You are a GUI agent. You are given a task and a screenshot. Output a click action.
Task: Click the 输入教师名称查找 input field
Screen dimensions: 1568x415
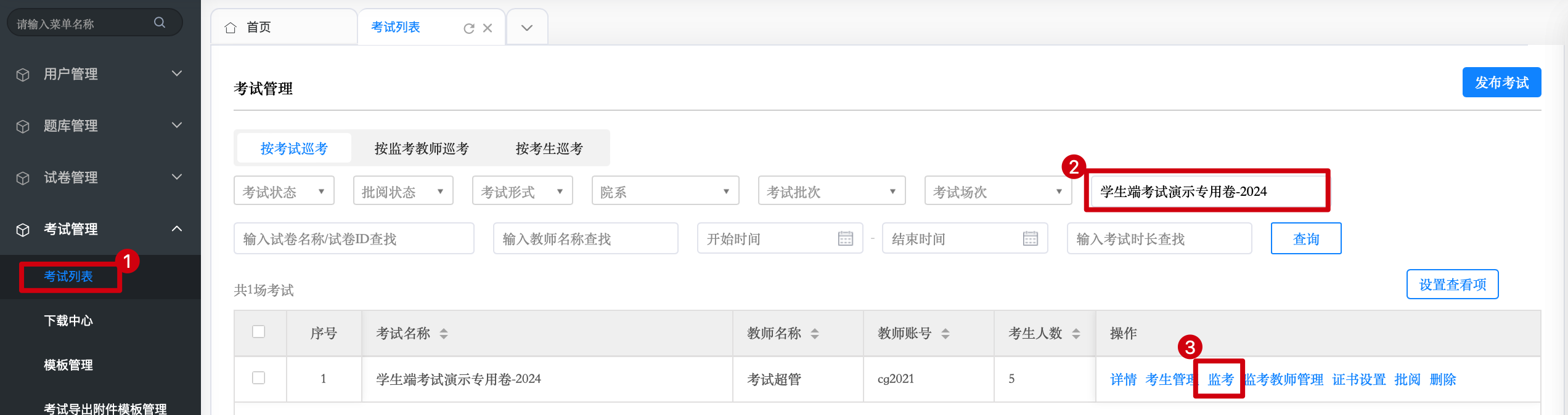tap(585, 239)
